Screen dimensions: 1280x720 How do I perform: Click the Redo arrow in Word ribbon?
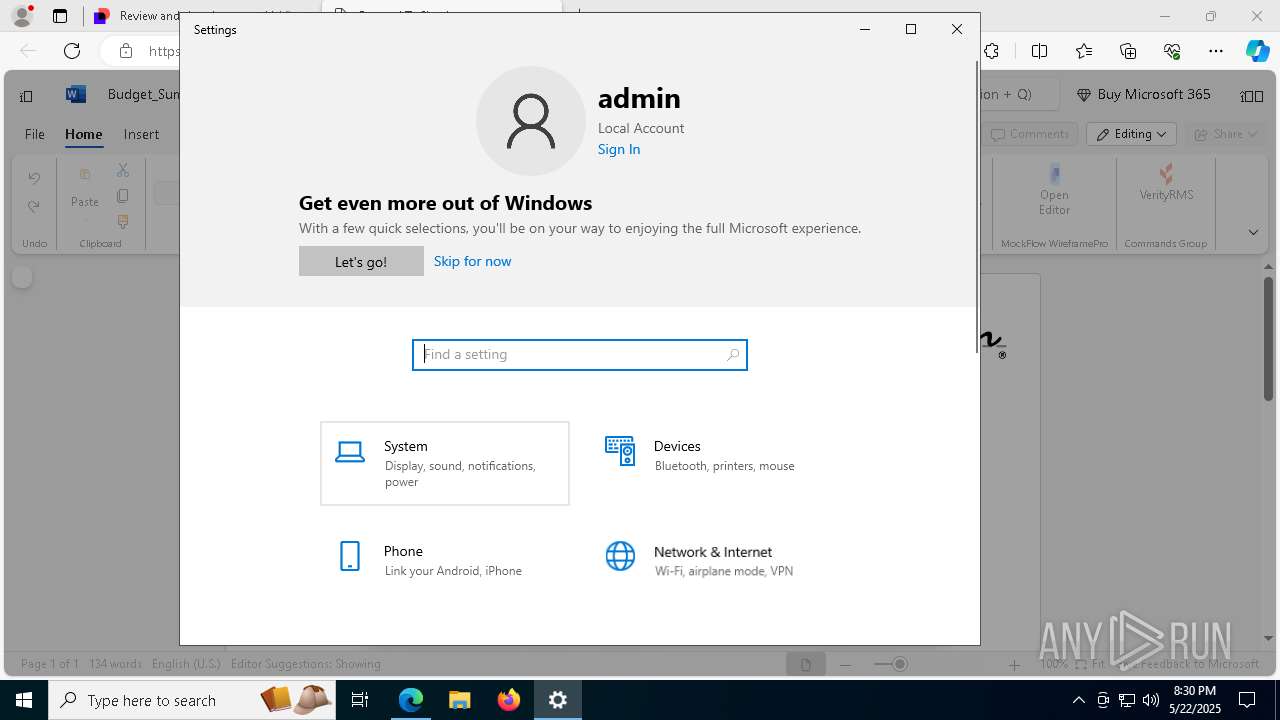point(34,206)
